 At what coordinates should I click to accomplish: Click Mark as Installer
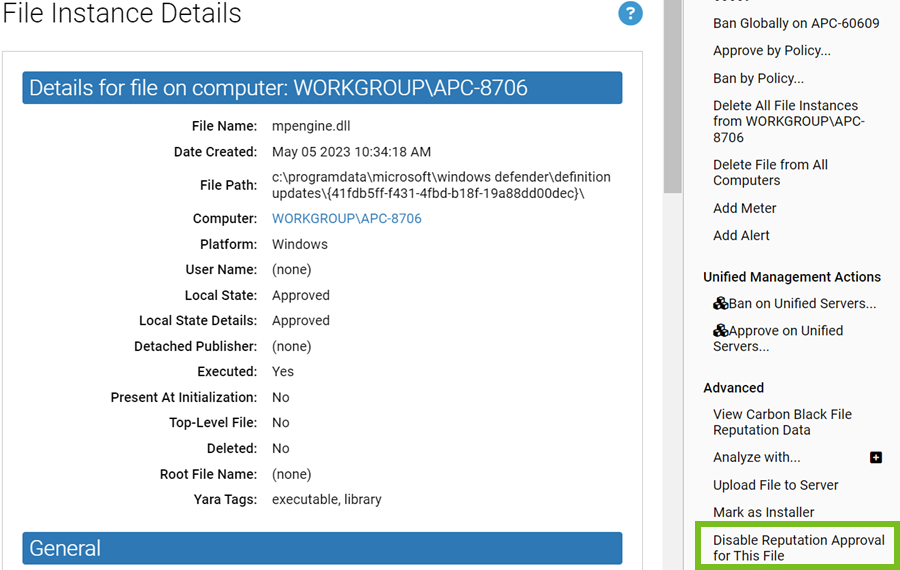tap(763, 512)
